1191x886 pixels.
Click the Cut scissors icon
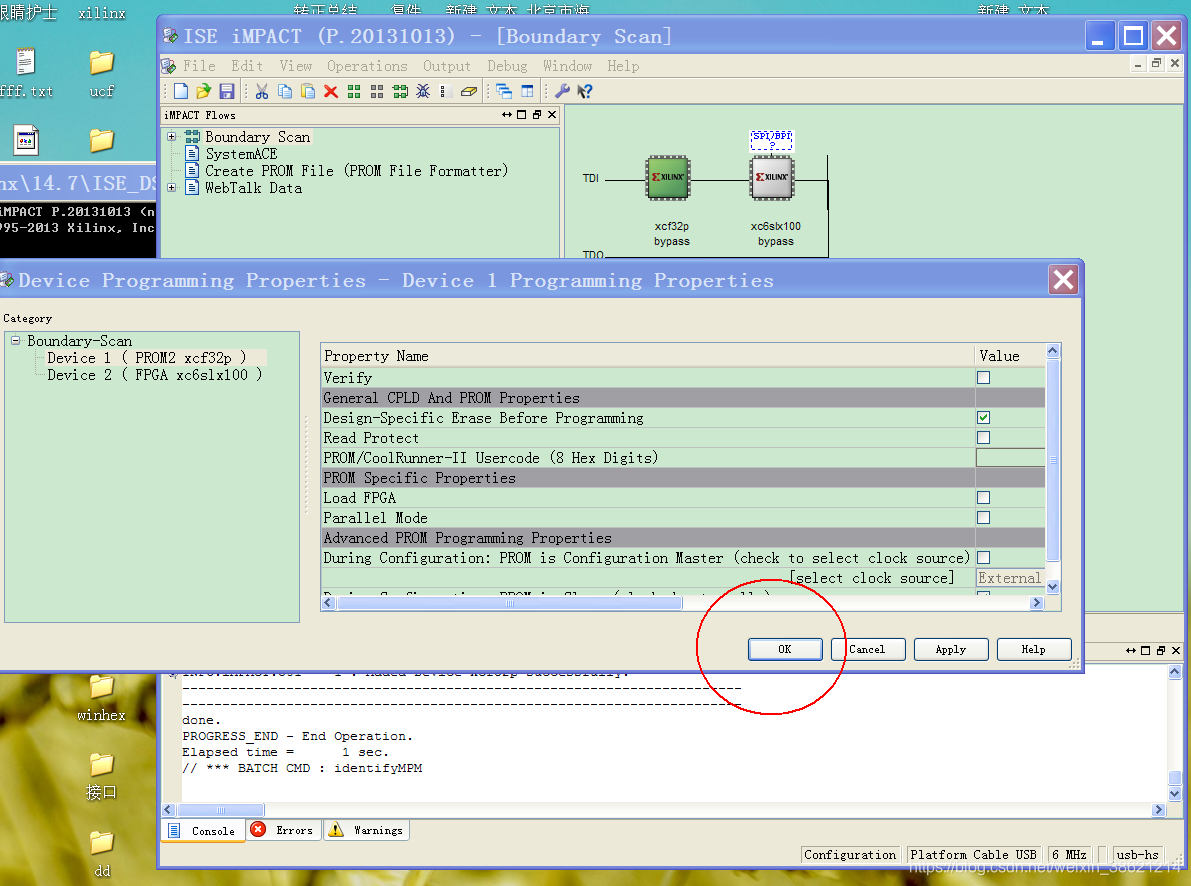click(262, 91)
